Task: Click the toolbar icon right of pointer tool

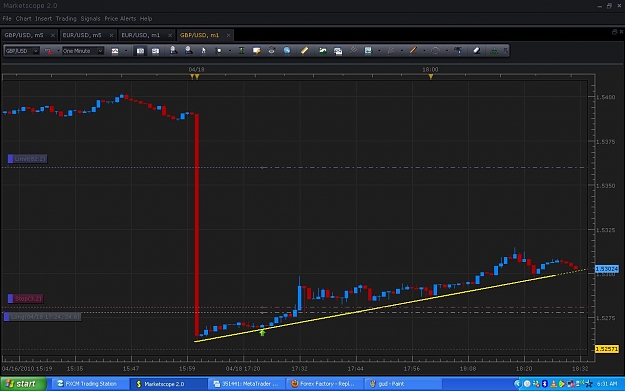Action: point(218,51)
